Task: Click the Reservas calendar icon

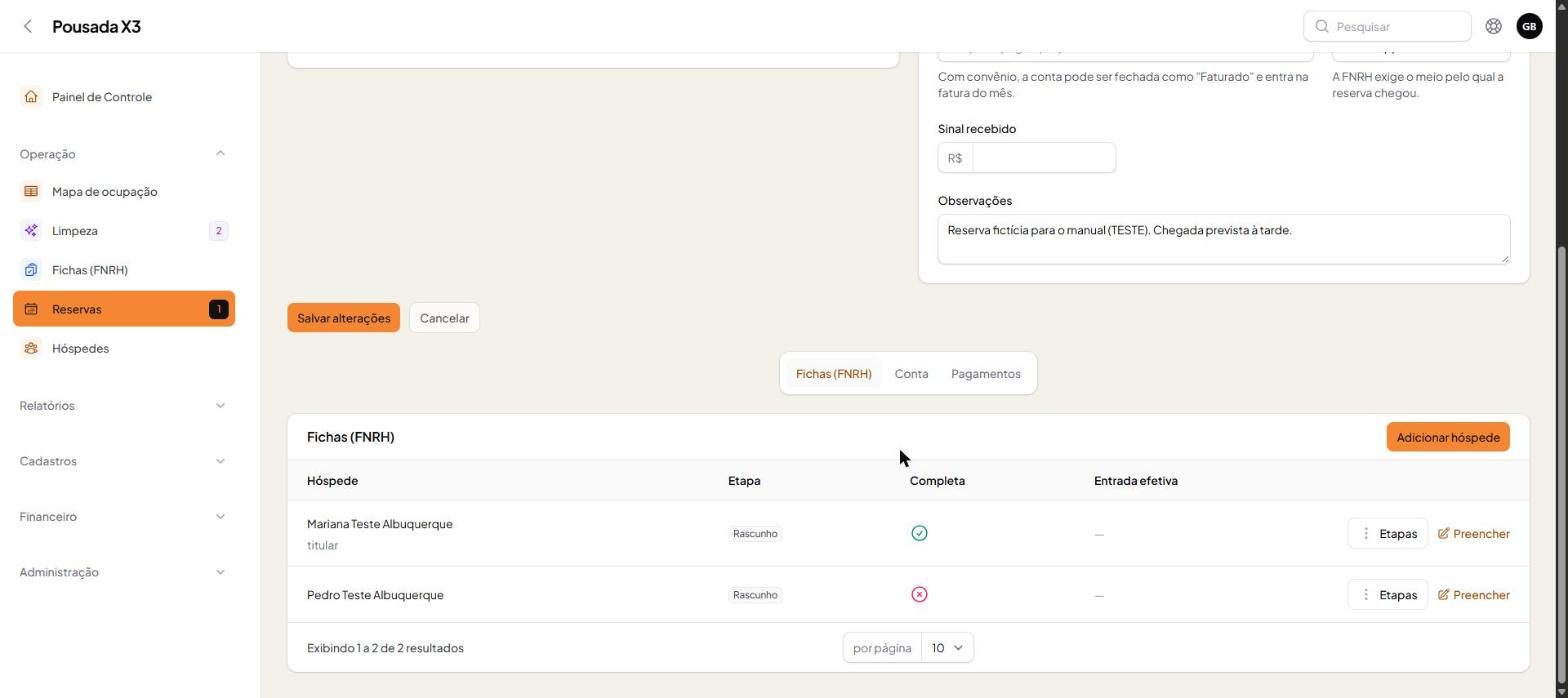Action: (x=31, y=309)
